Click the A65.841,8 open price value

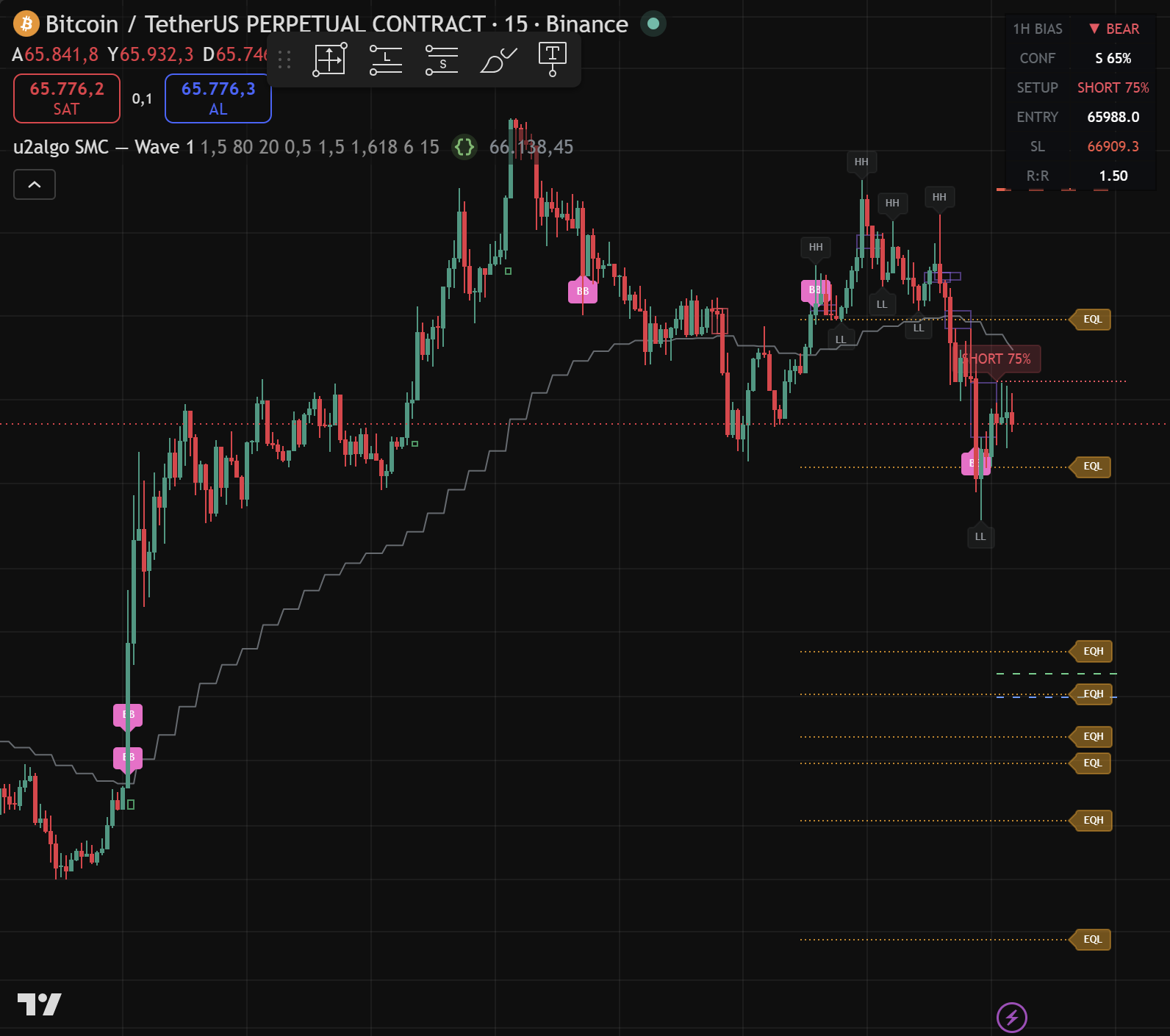55,55
